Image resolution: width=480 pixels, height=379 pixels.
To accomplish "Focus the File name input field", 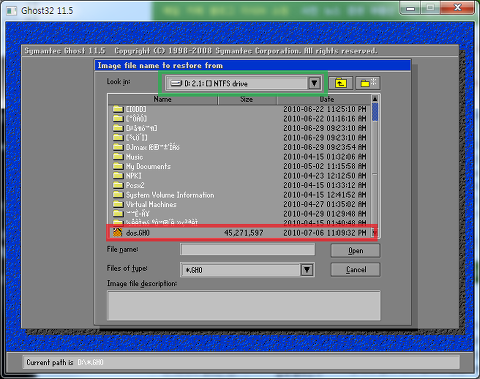I will (x=248, y=249).
